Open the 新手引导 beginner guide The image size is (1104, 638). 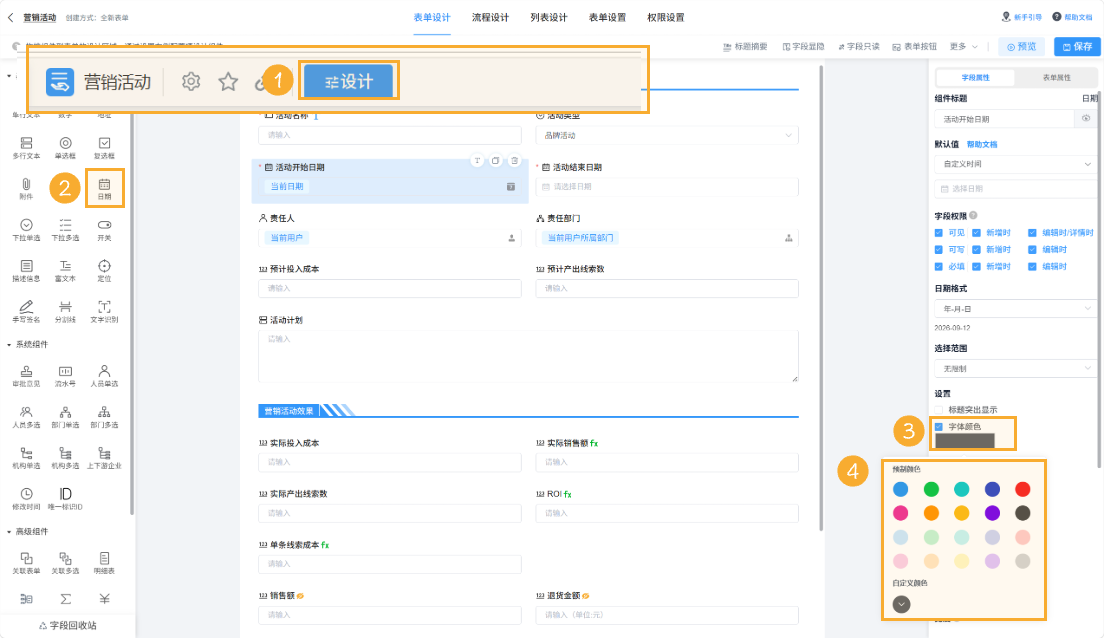(x=1021, y=17)
